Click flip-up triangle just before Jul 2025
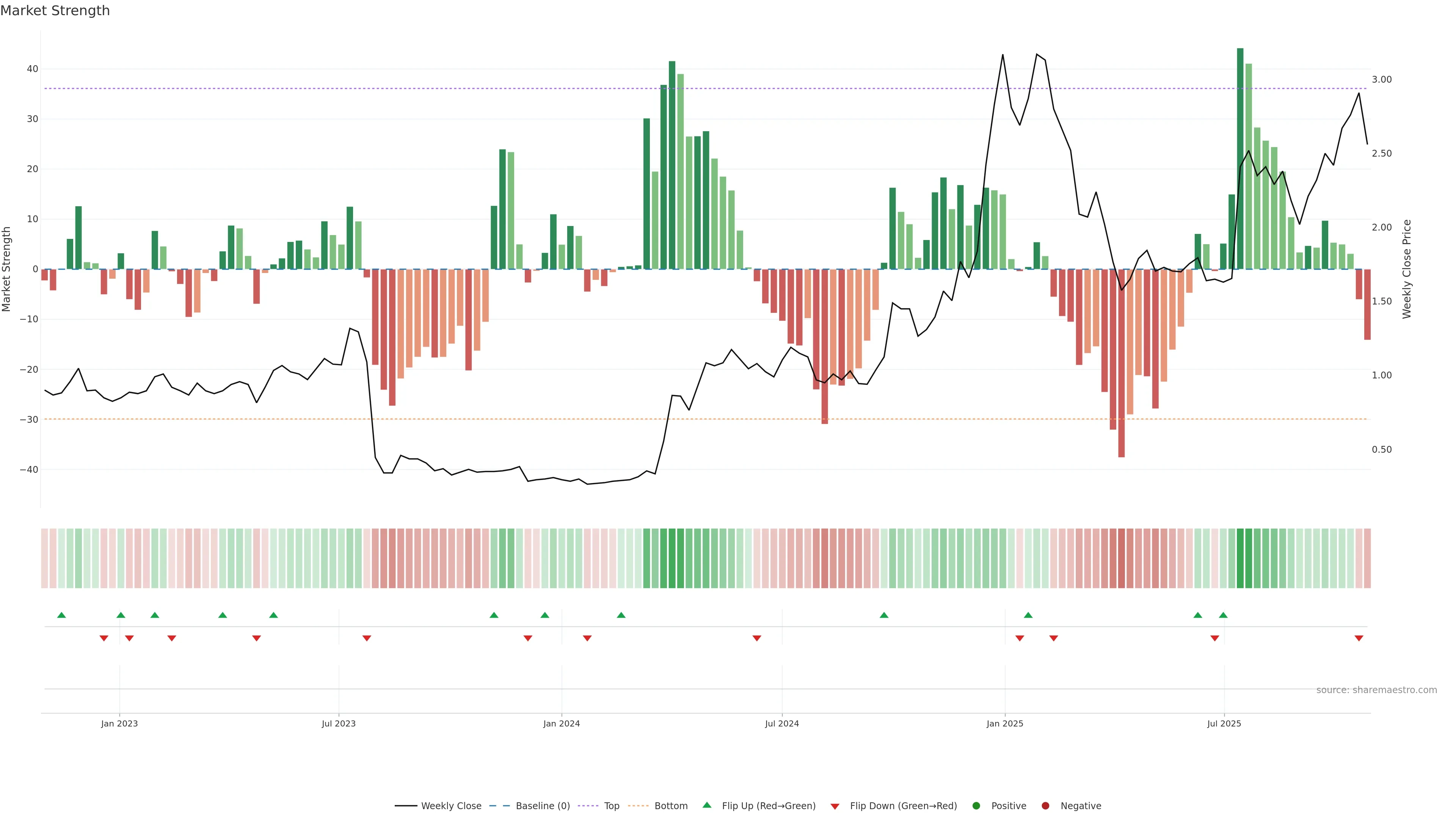The height and width of the screenshot is (819, 1456). pyautogui.click(x=1223, y=615)
